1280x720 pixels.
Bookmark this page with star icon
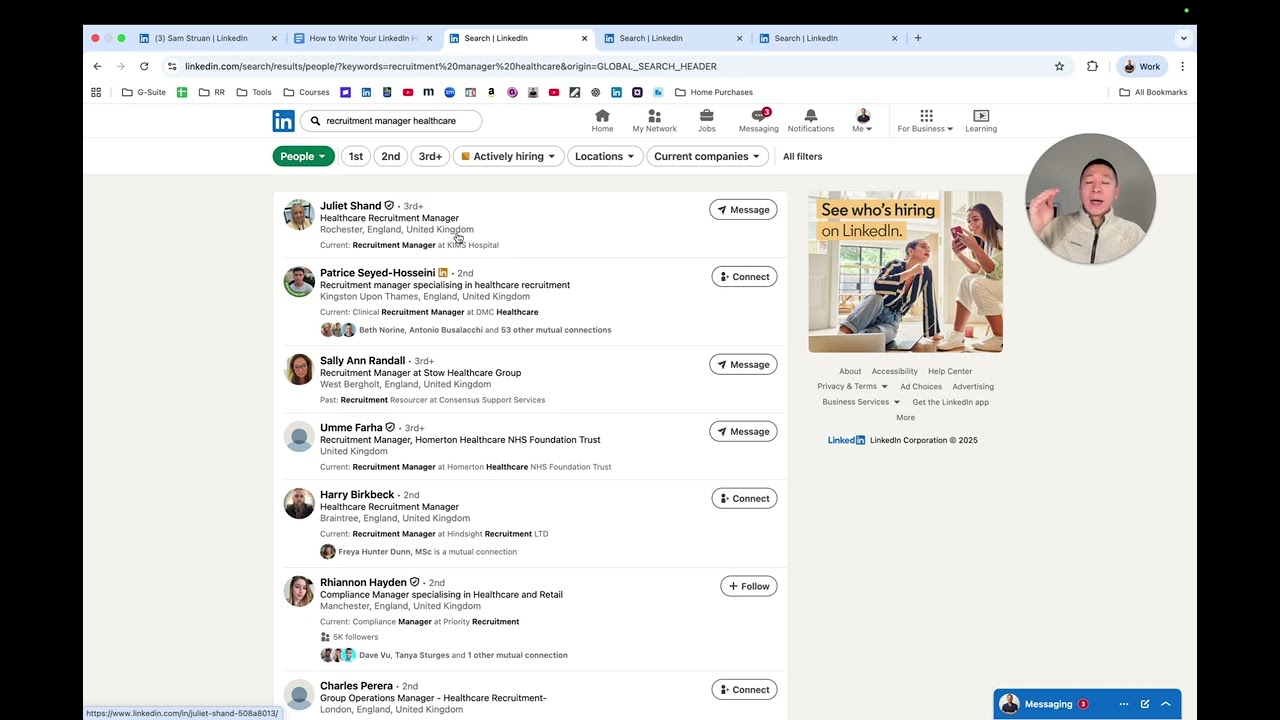click(1059, 66)
